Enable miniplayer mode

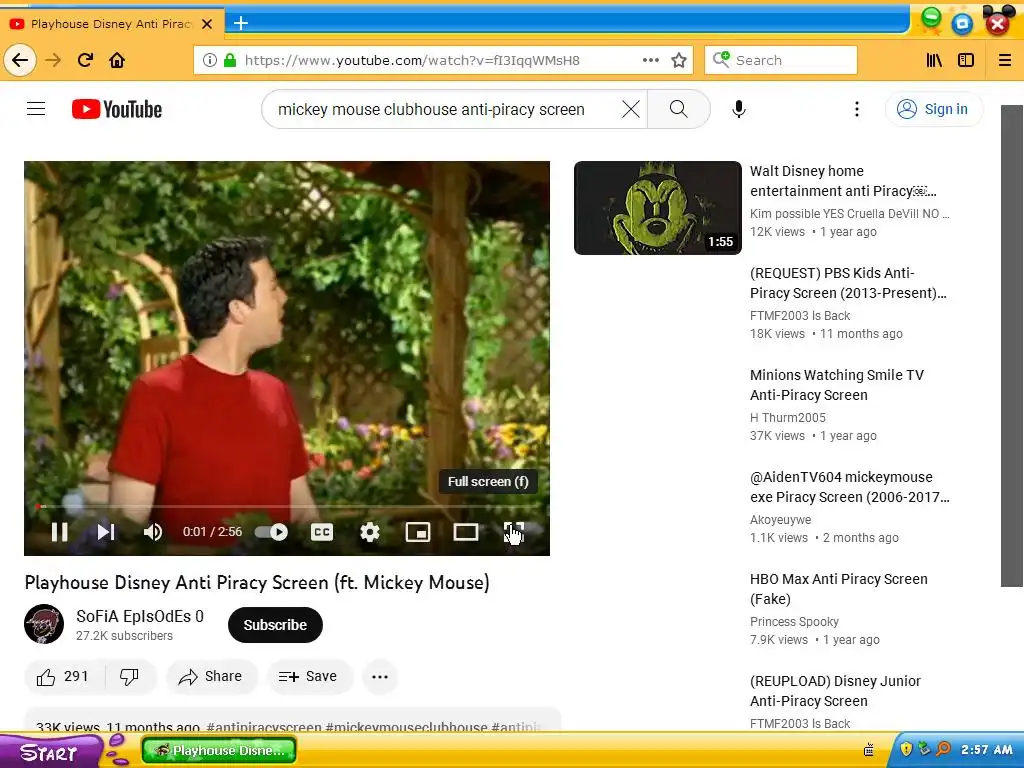point(418,532)
